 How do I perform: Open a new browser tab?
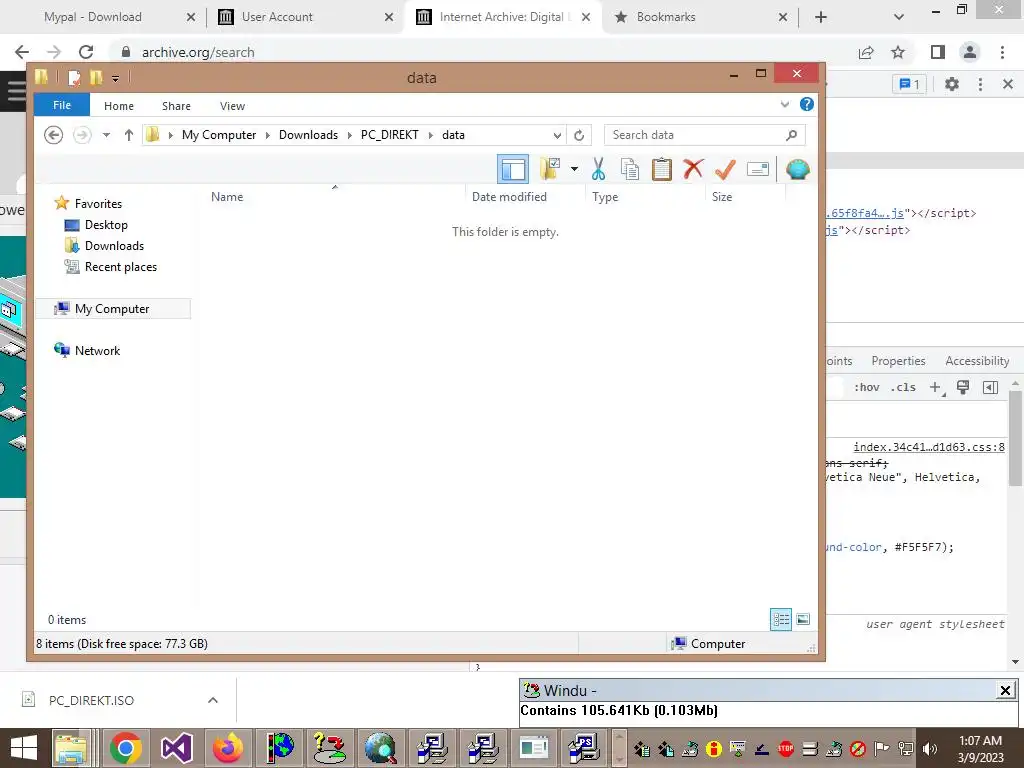tap(821, 18)
